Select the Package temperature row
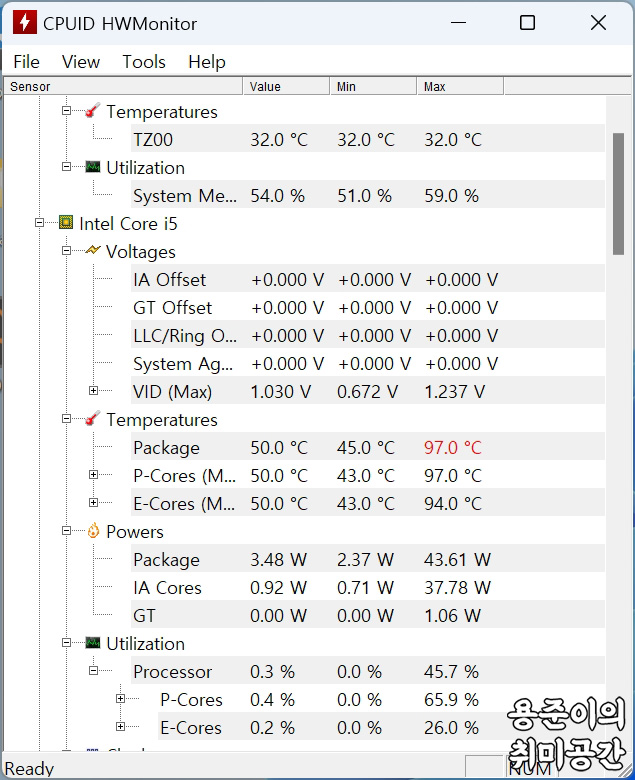 (x=368, y=447)
